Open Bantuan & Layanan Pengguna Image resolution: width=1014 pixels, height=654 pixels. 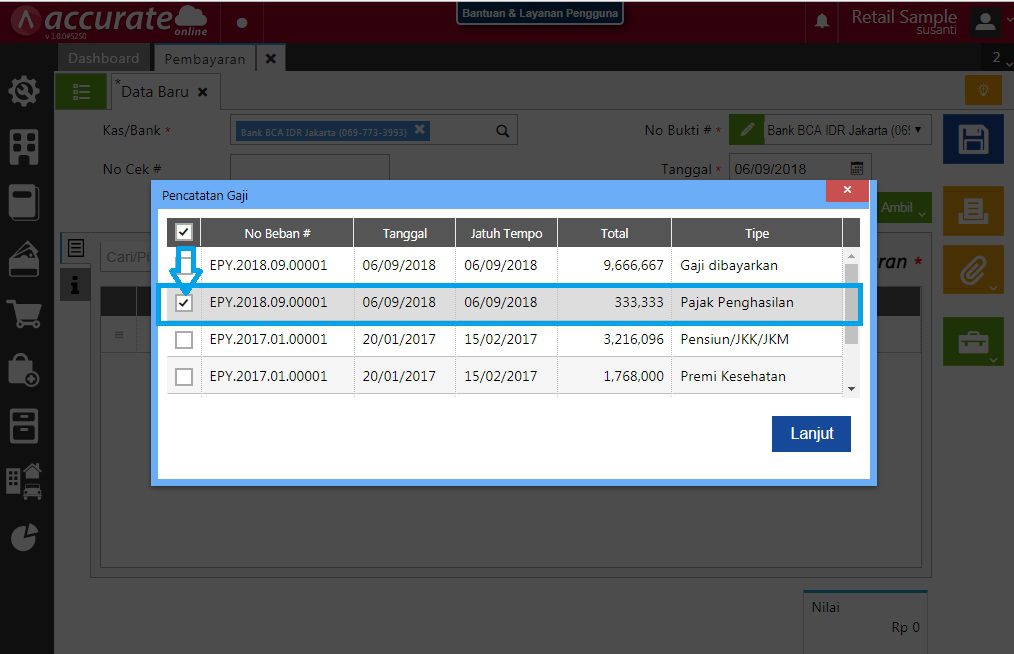pyautogui.click(x=539, y=13)
